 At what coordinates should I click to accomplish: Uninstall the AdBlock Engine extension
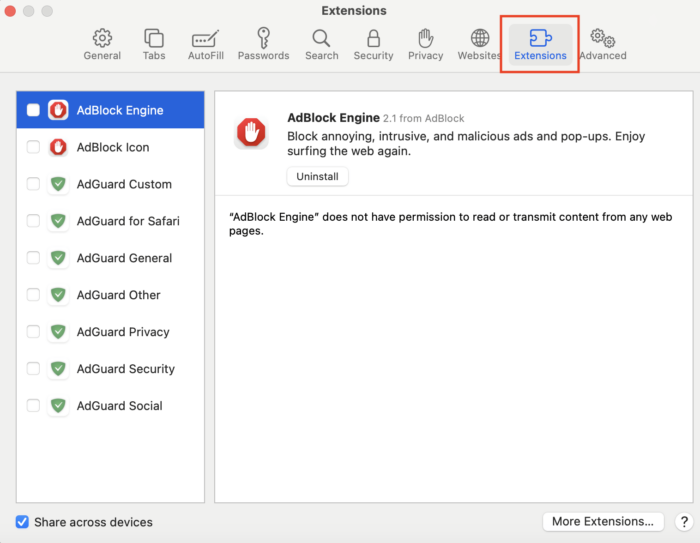(x=317, y=176)
